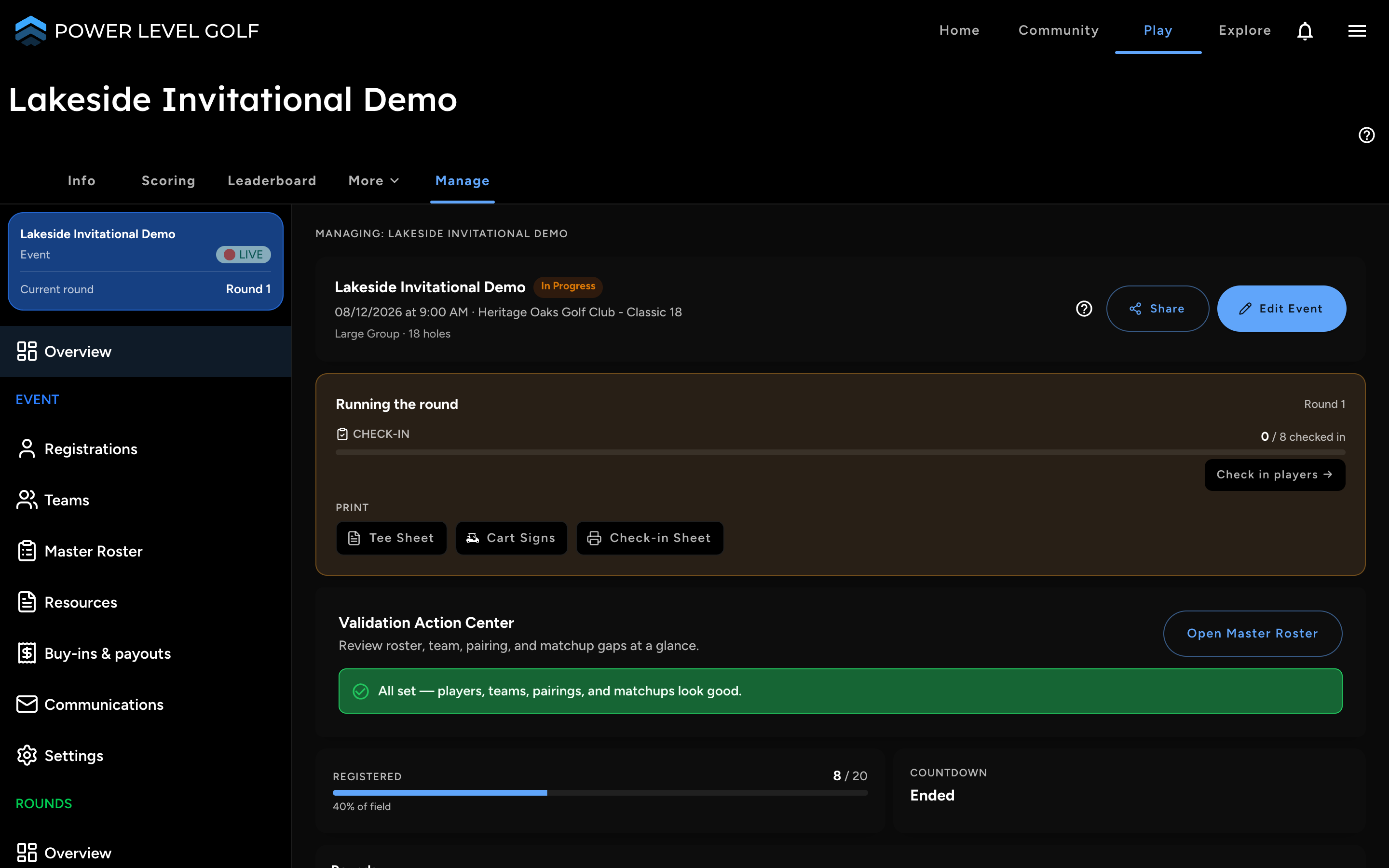Click the Rounds Overview grid icon

(x=27, y=853)
